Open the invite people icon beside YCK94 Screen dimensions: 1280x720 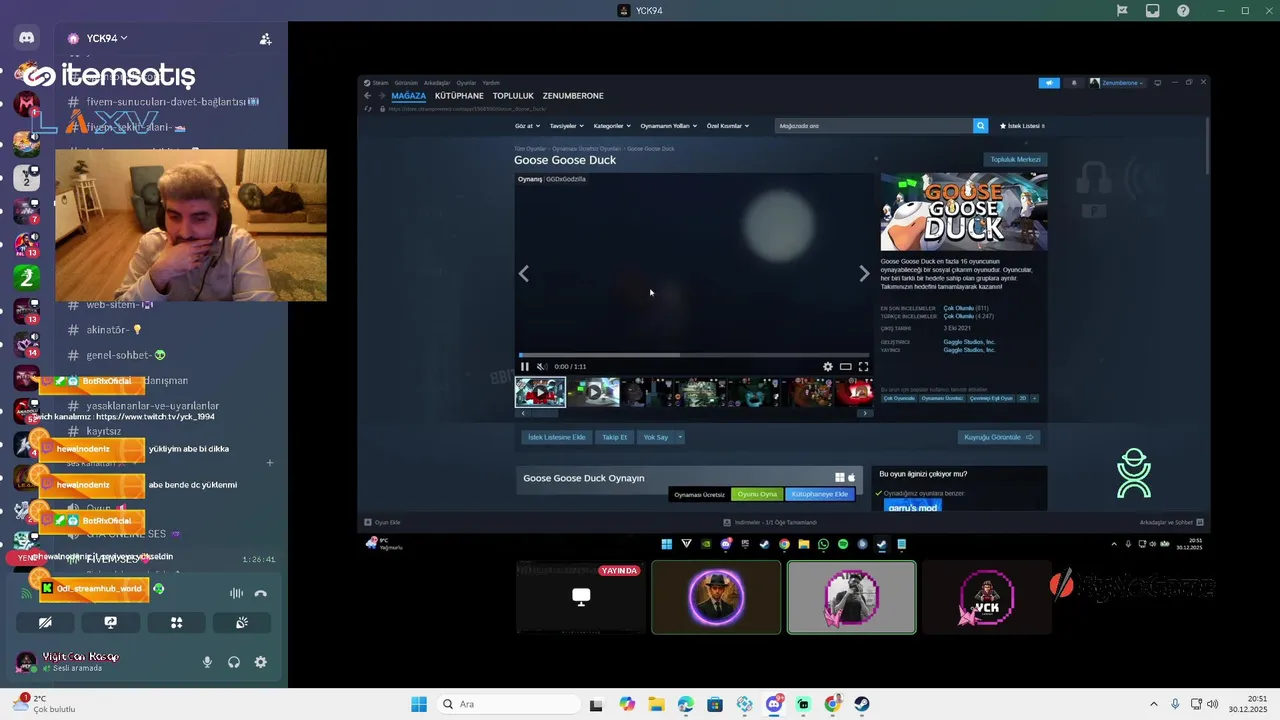coord(265,39)
